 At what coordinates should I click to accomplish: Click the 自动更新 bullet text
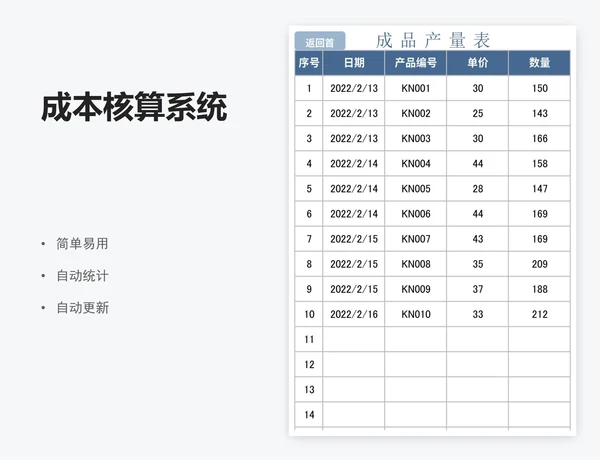(82, 308)
